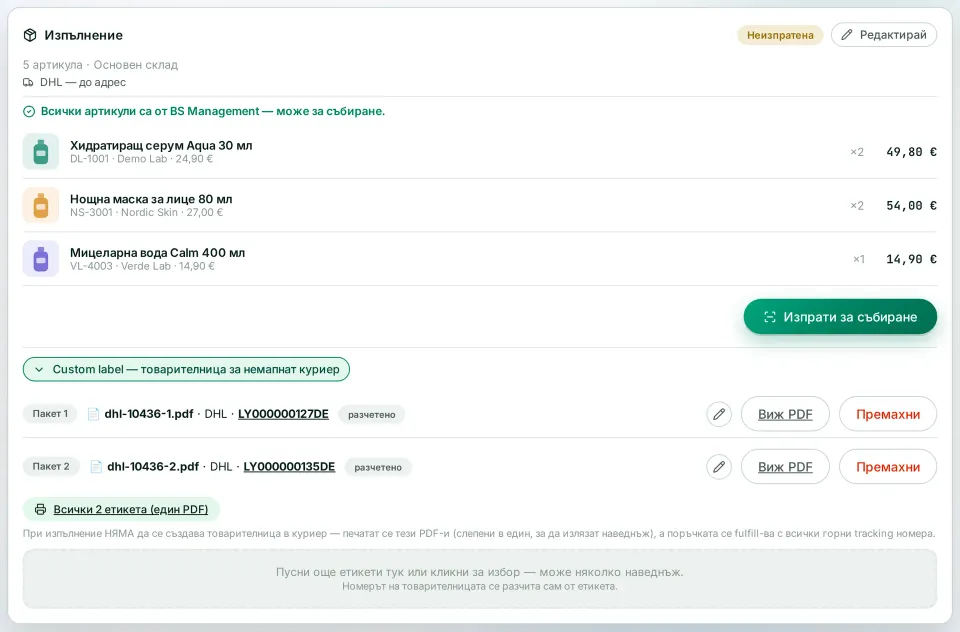Send order with Изпрати за събиране
This screenshot has height=632, width=960.
coord(840,317)
